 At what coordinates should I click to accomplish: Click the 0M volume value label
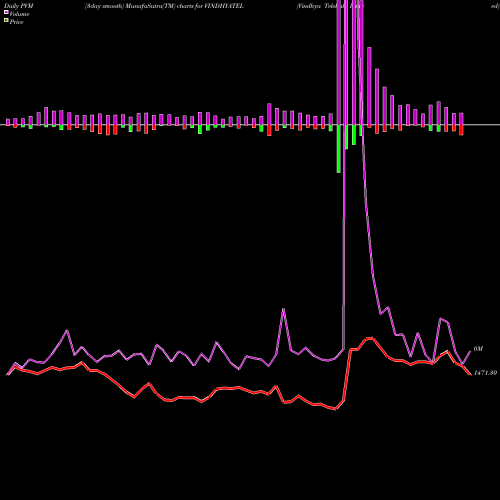coord(478,349)
